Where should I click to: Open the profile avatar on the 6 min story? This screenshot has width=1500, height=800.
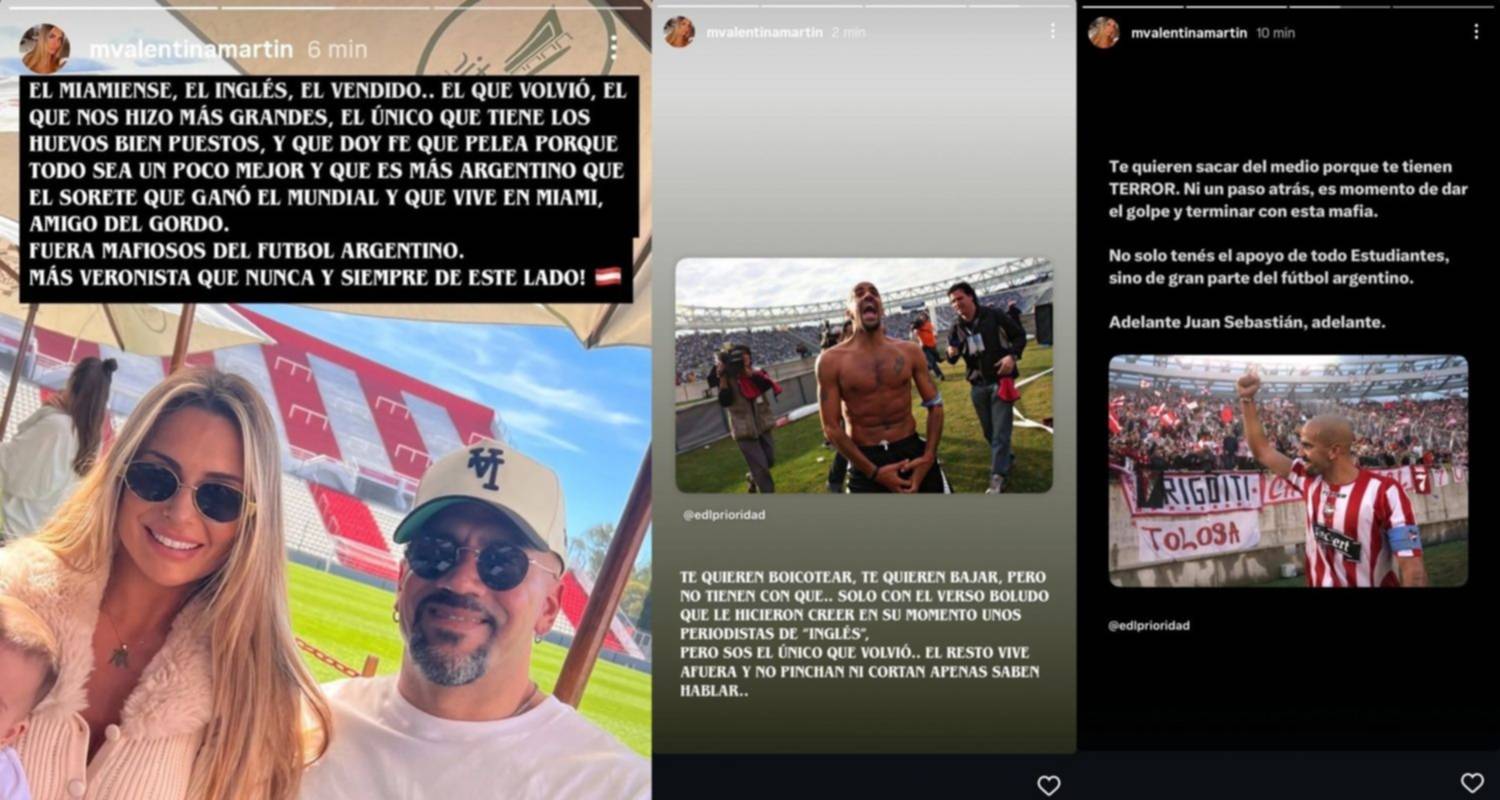[x=45, y=49]
